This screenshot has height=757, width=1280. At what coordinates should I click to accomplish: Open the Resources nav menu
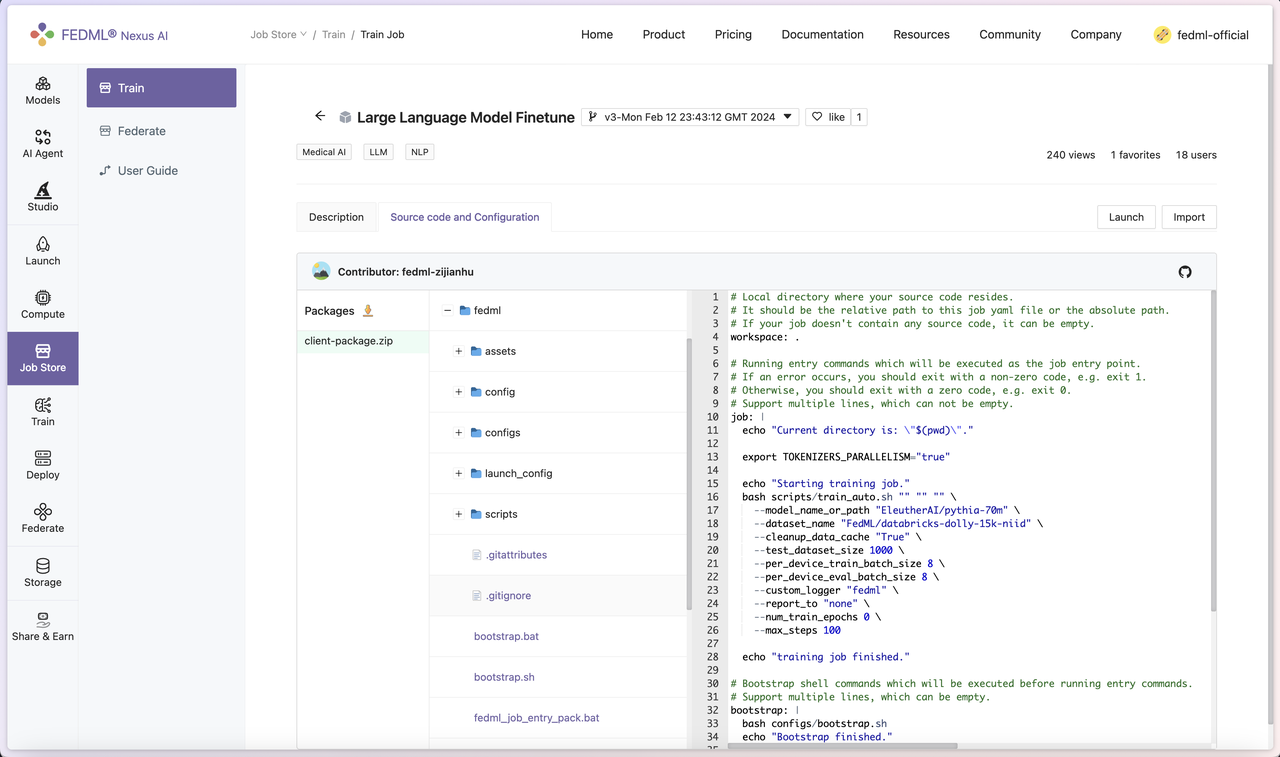(x=922, y=34)
